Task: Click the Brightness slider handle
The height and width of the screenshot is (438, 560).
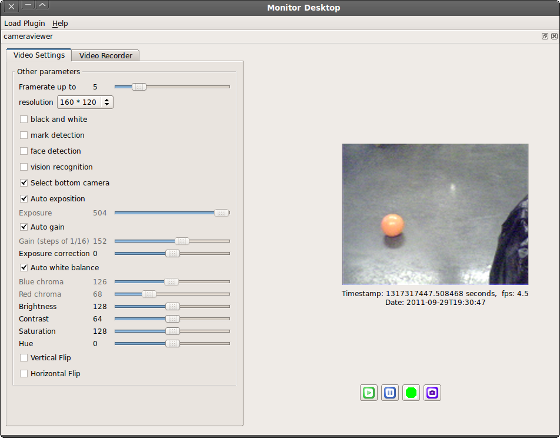Action: click(172, 306)
